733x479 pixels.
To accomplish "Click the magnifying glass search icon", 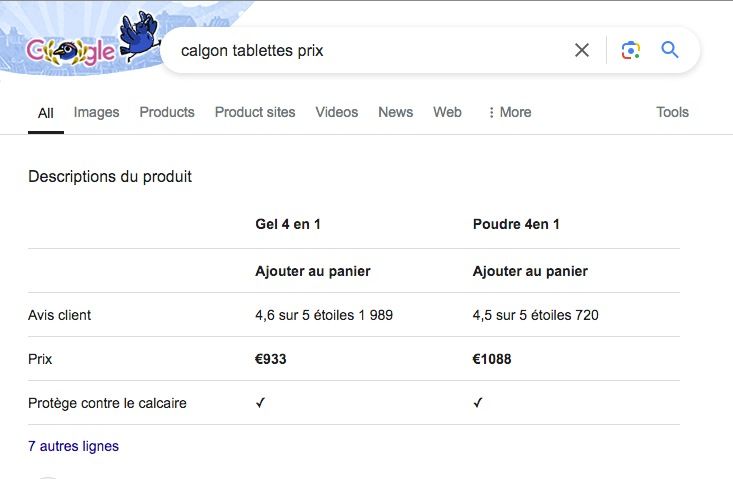I will click(x=670, y=50).
